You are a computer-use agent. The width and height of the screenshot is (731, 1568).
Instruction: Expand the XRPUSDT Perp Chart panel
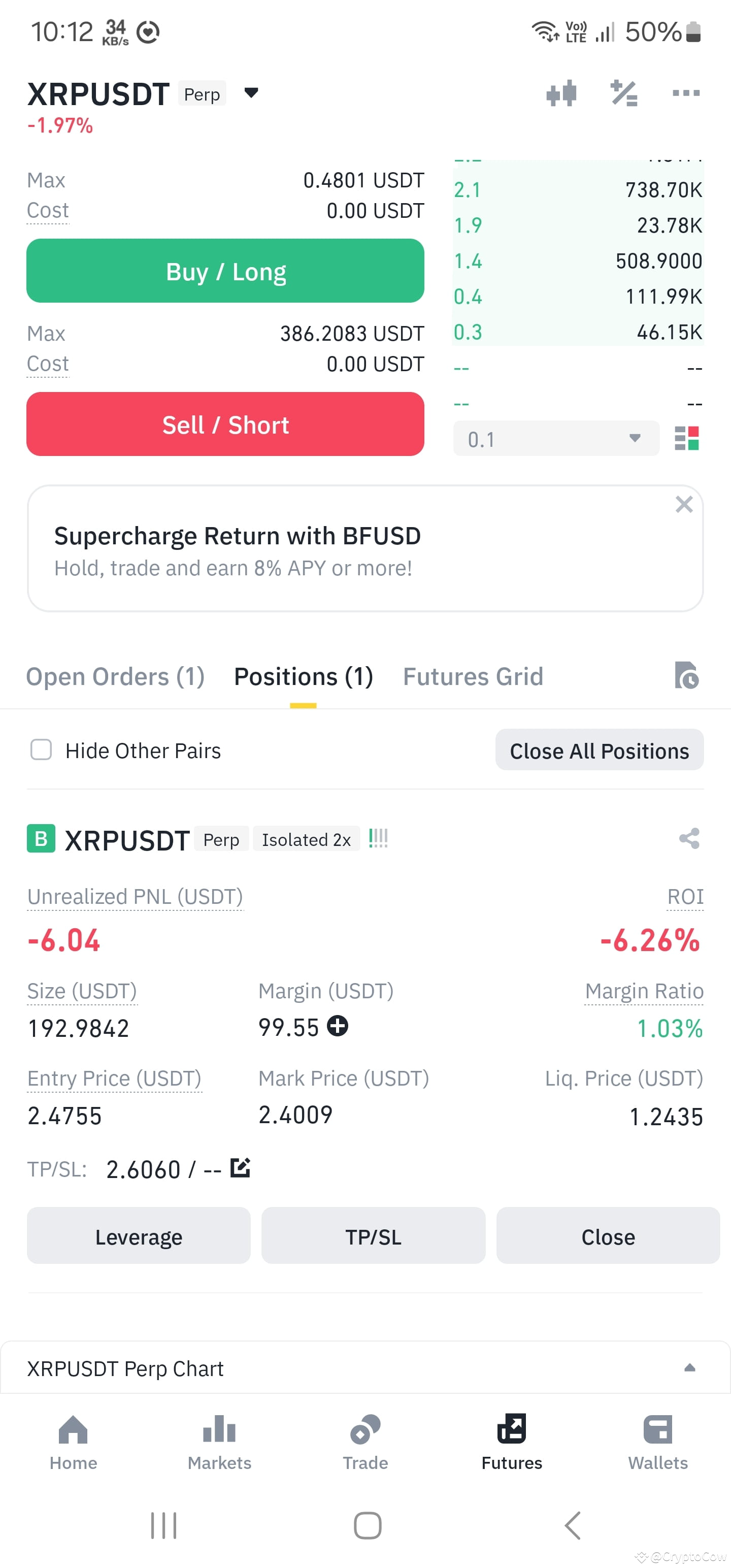(689, 1368)
